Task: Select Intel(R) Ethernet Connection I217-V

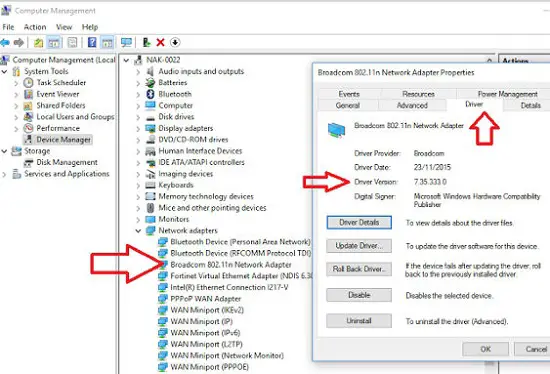Action: (x=229, y=287)
